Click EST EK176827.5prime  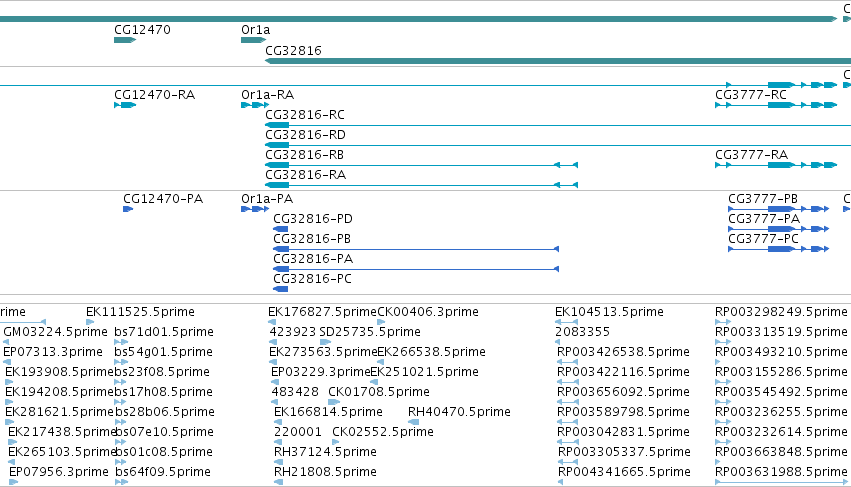322,312
